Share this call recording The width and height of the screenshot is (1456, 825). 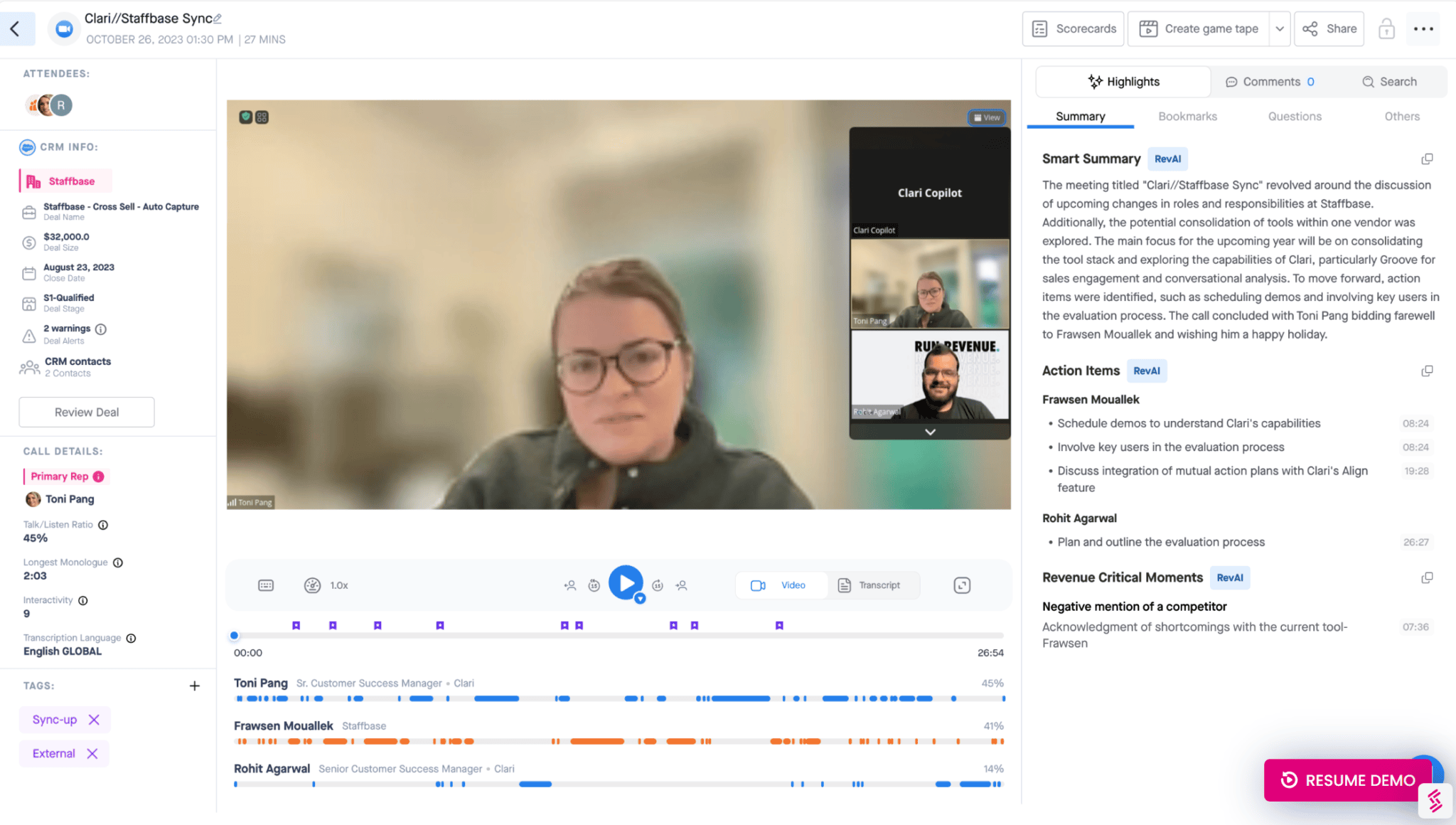click(1329, 29)
